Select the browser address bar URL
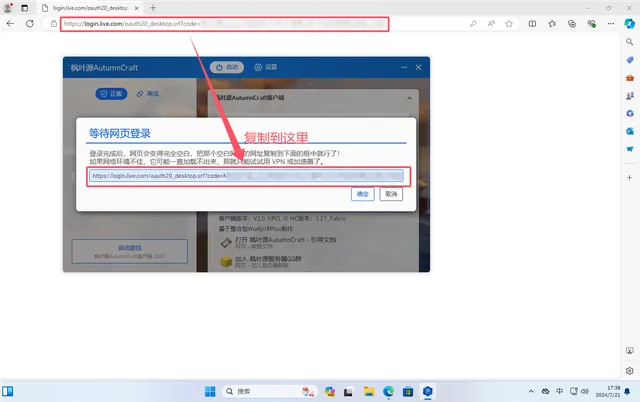Image resolution: width=640 pixels, height=402 pixels. click(224, 24)
